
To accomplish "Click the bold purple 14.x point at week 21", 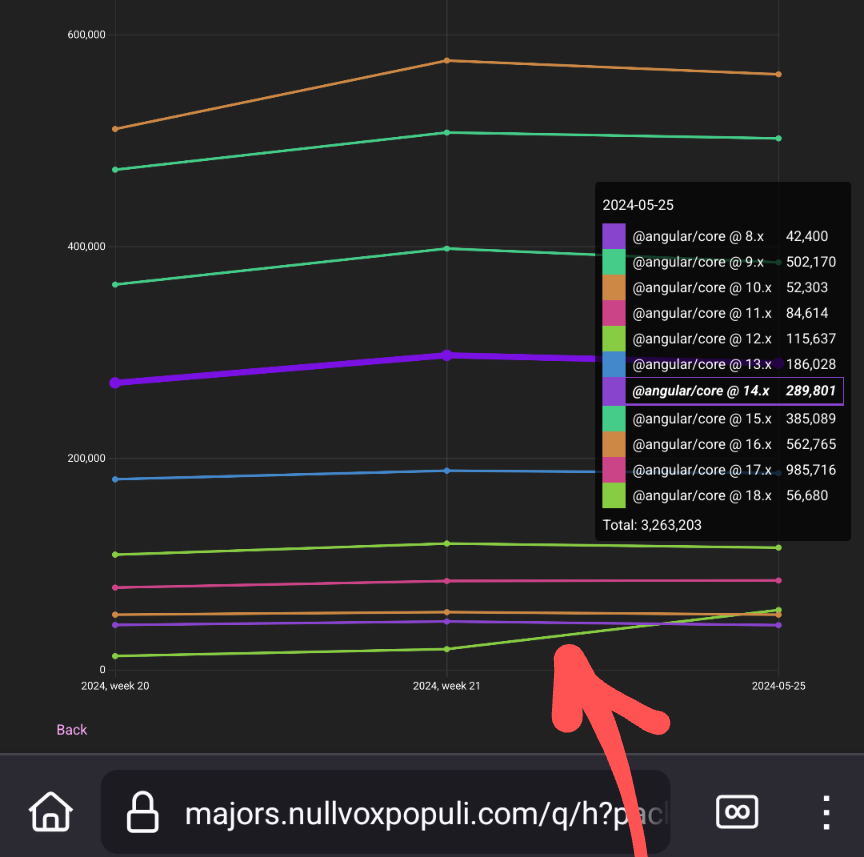I will 447,355.
